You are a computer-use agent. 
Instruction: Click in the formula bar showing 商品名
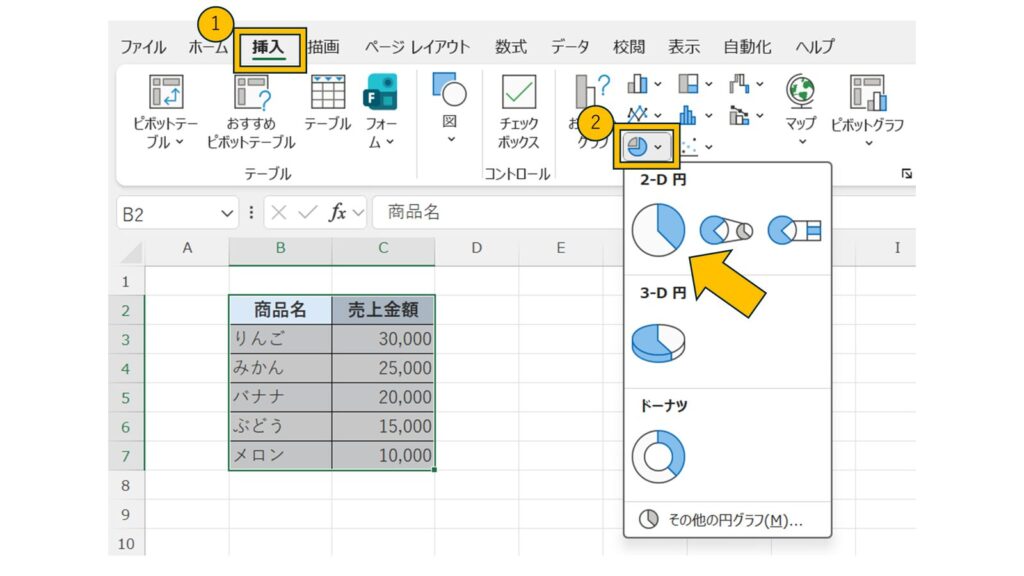pyautogui.click(x=600, y=213)
